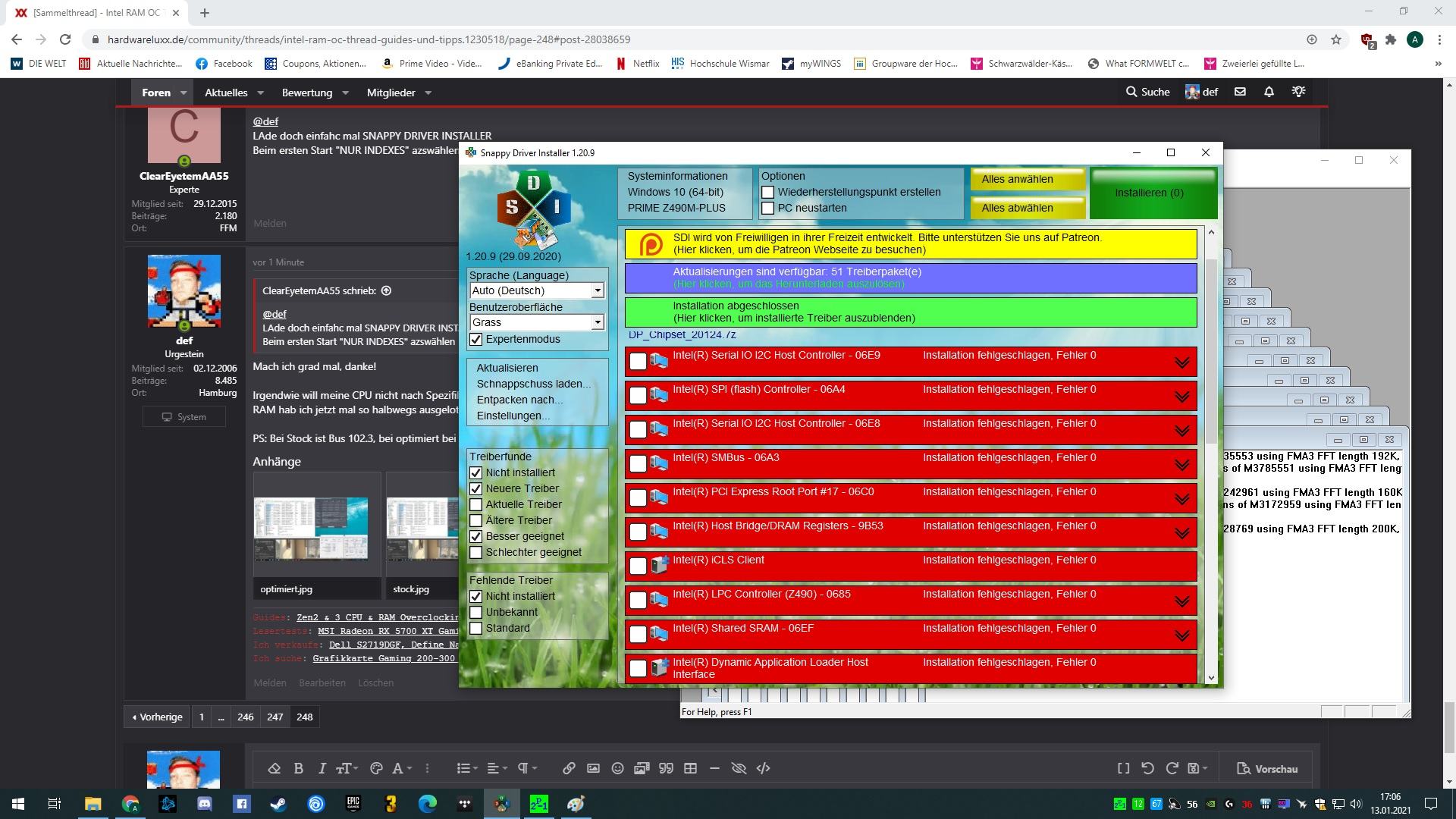The width and height of the screenshot is (1456, 819).
Task: Open optimiert.jpg attachment thumbnail
Action: pos(317,529)
